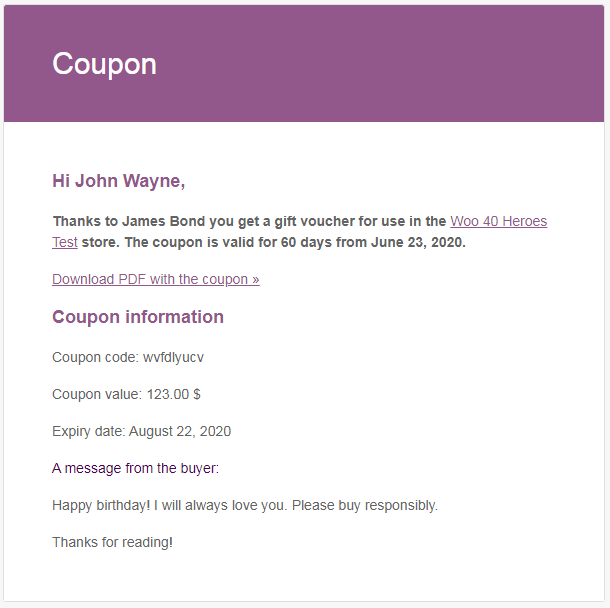The height and width of the screenshot is (608, 610).
Task: Click the coupon code wvfdlyucv
Action: point(173,357)
